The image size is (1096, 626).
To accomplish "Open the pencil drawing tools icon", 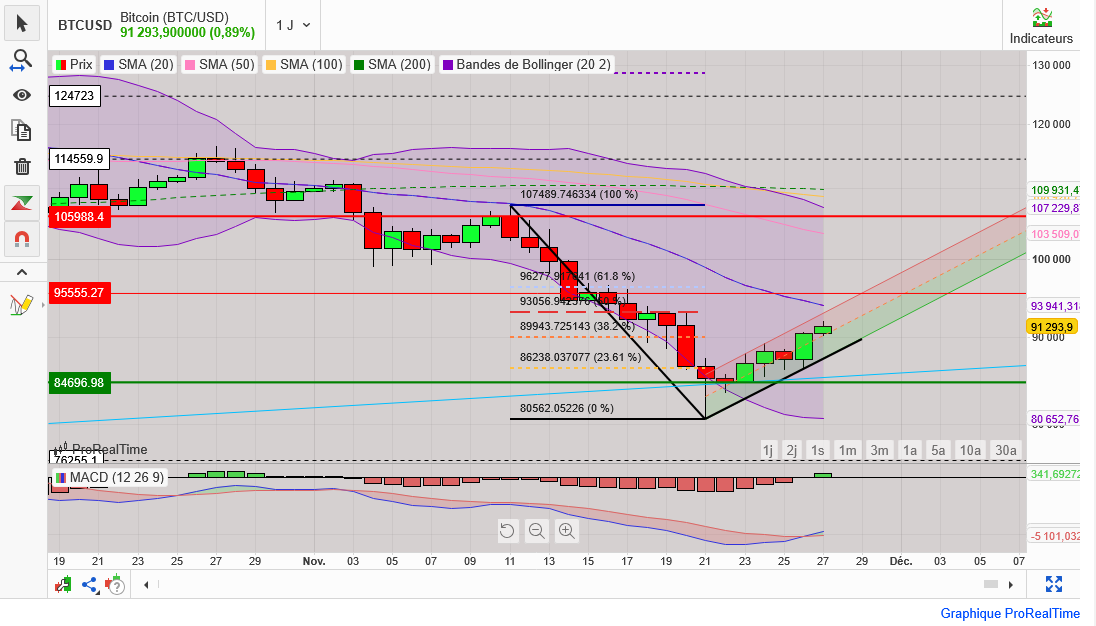I will pyautogui.click(x=22, y=304).
